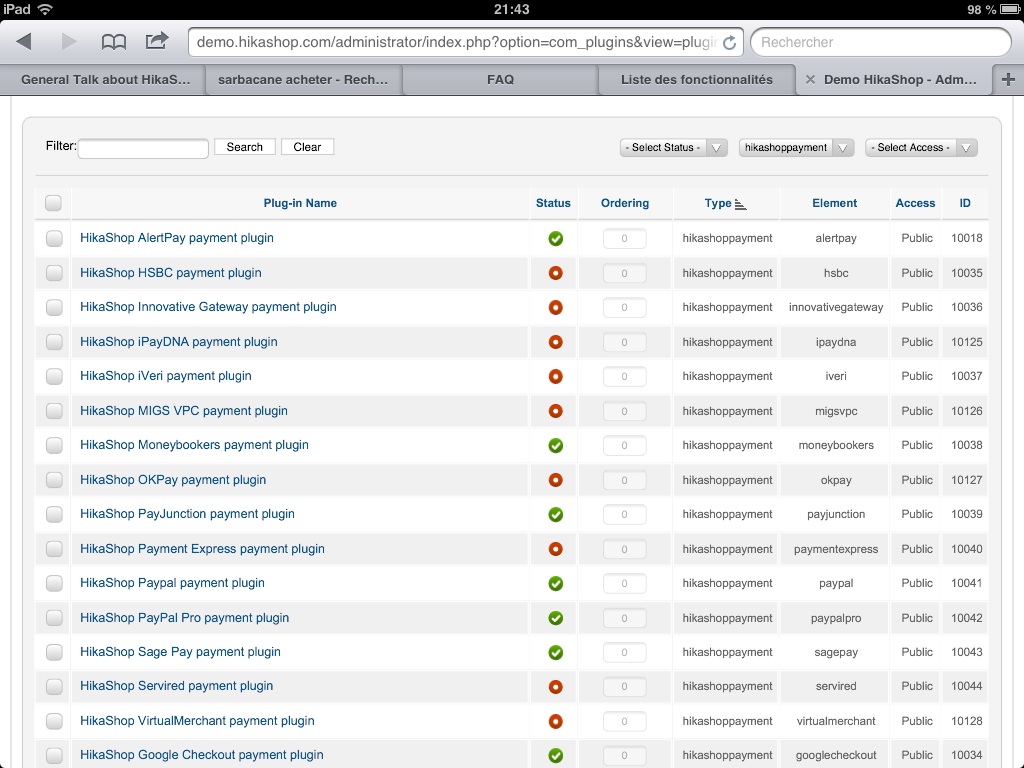Open HikaShop PayJunction payment plugin link
The width and height of the screenshot is (1024, 768).
(187, 514)
